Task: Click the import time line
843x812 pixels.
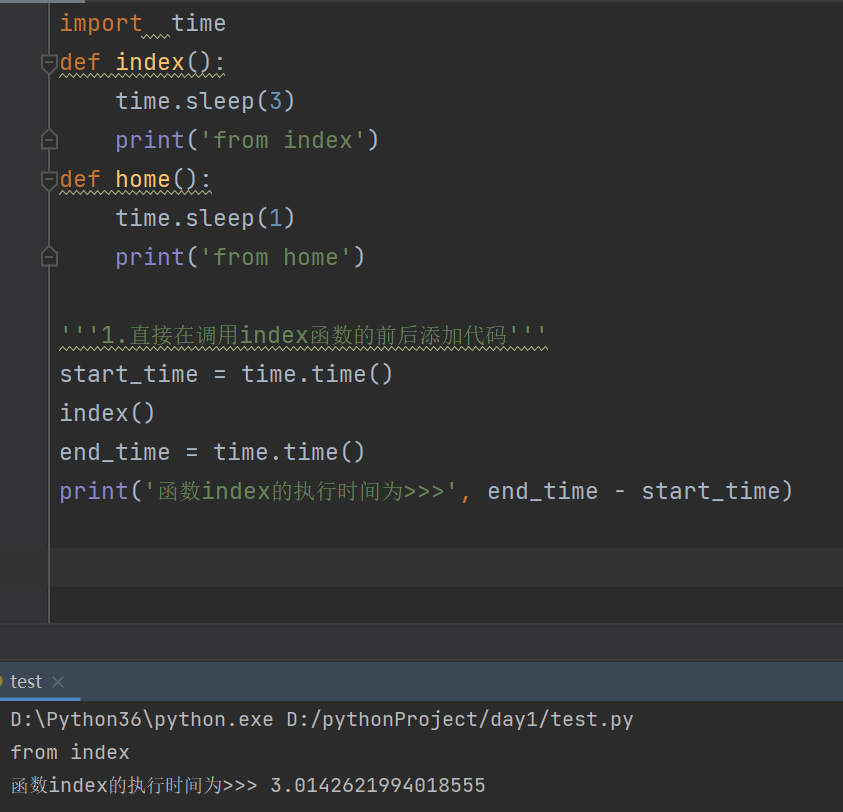Action: pyautogui.click(x=142, y=24)
